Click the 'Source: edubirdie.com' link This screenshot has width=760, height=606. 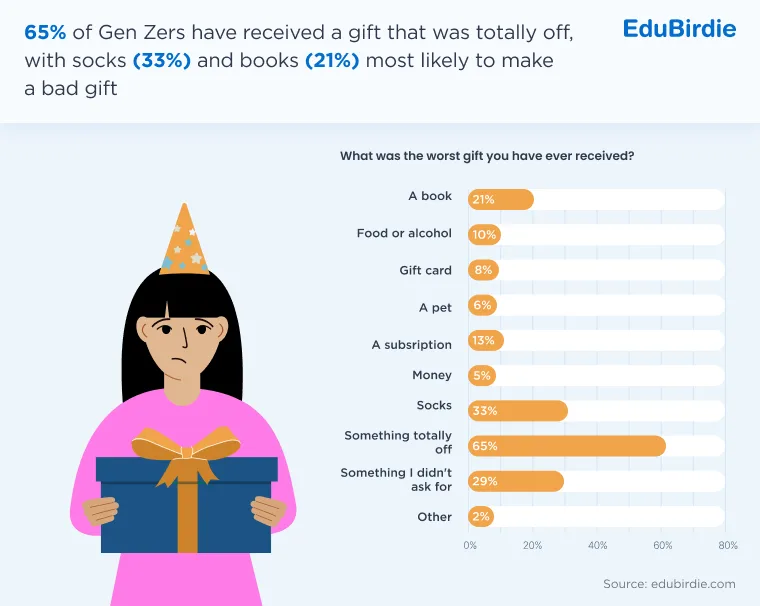[669, 584]
